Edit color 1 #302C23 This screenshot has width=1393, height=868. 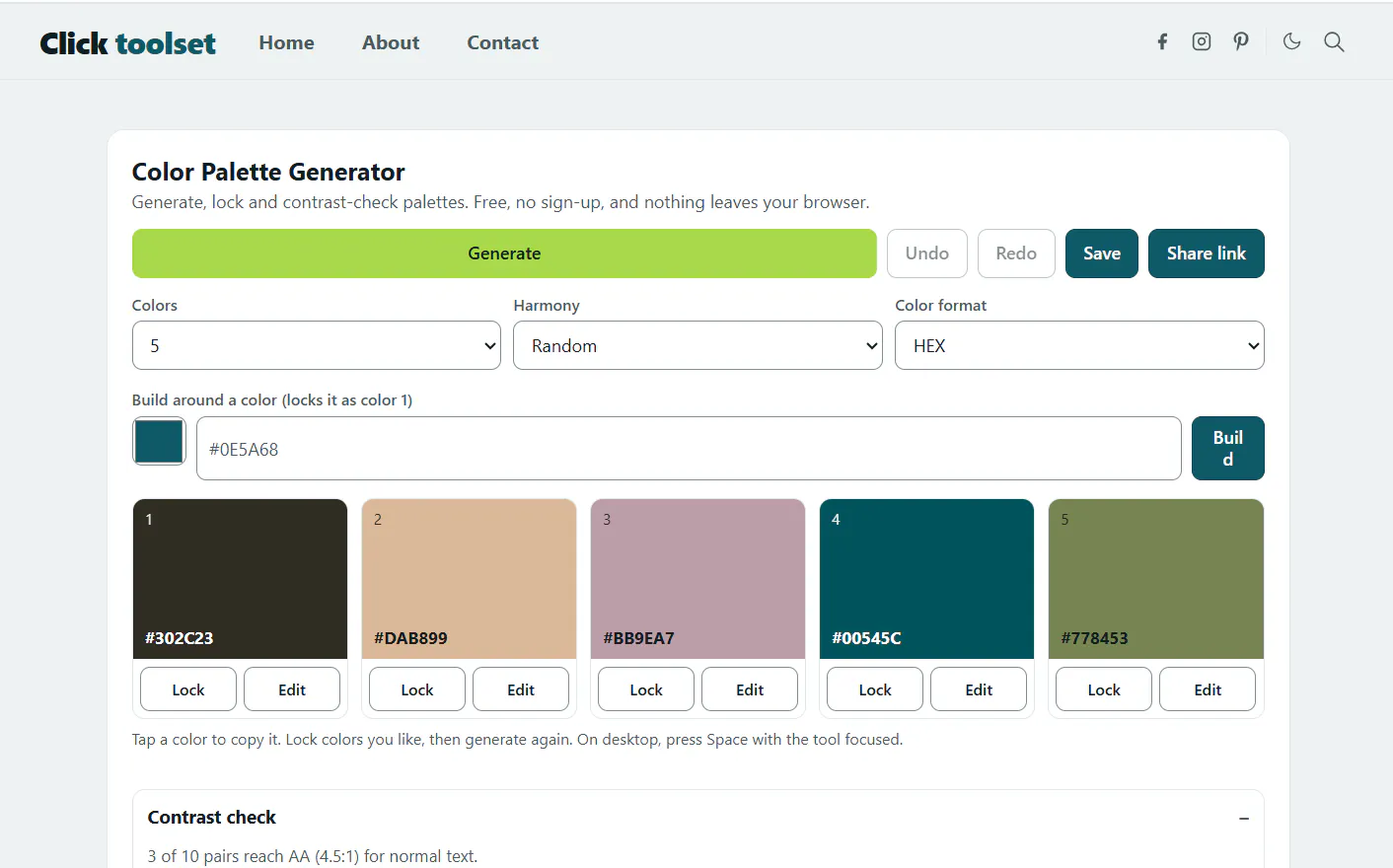coord(292,689)
